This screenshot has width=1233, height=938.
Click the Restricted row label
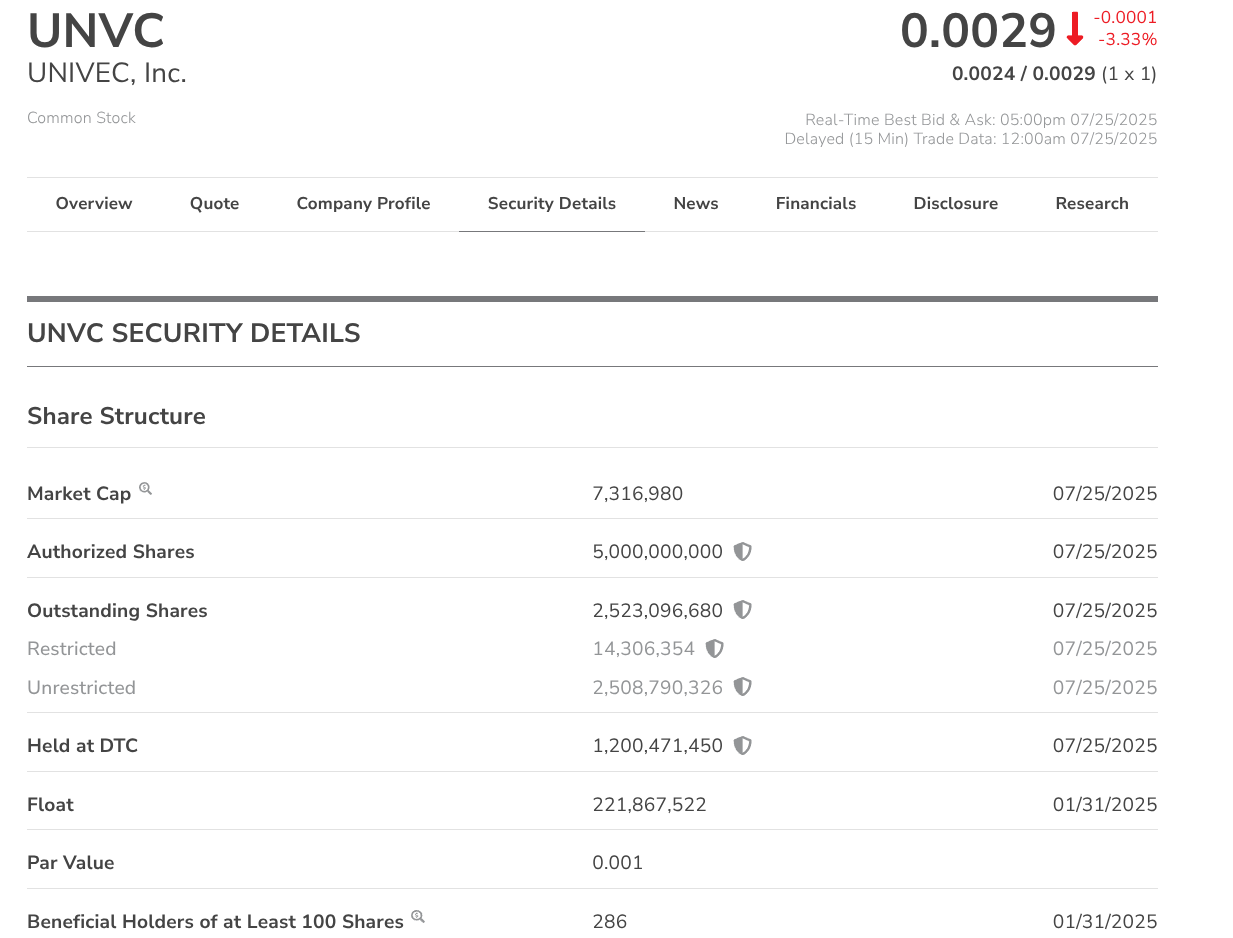(x=72, y=649)
